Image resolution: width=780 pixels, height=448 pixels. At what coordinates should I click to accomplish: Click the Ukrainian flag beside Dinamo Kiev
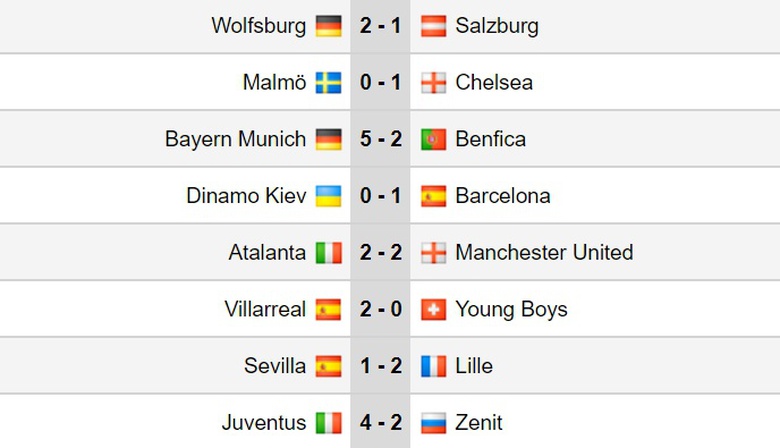(x=328, y=196)
